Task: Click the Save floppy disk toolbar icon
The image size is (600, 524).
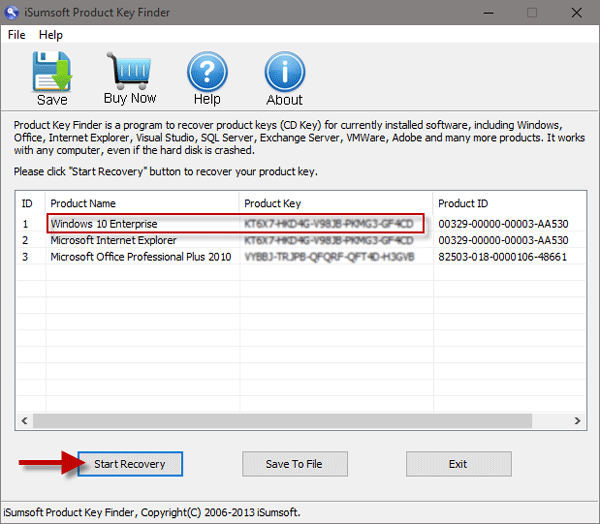Action: (x=52, y=72)
